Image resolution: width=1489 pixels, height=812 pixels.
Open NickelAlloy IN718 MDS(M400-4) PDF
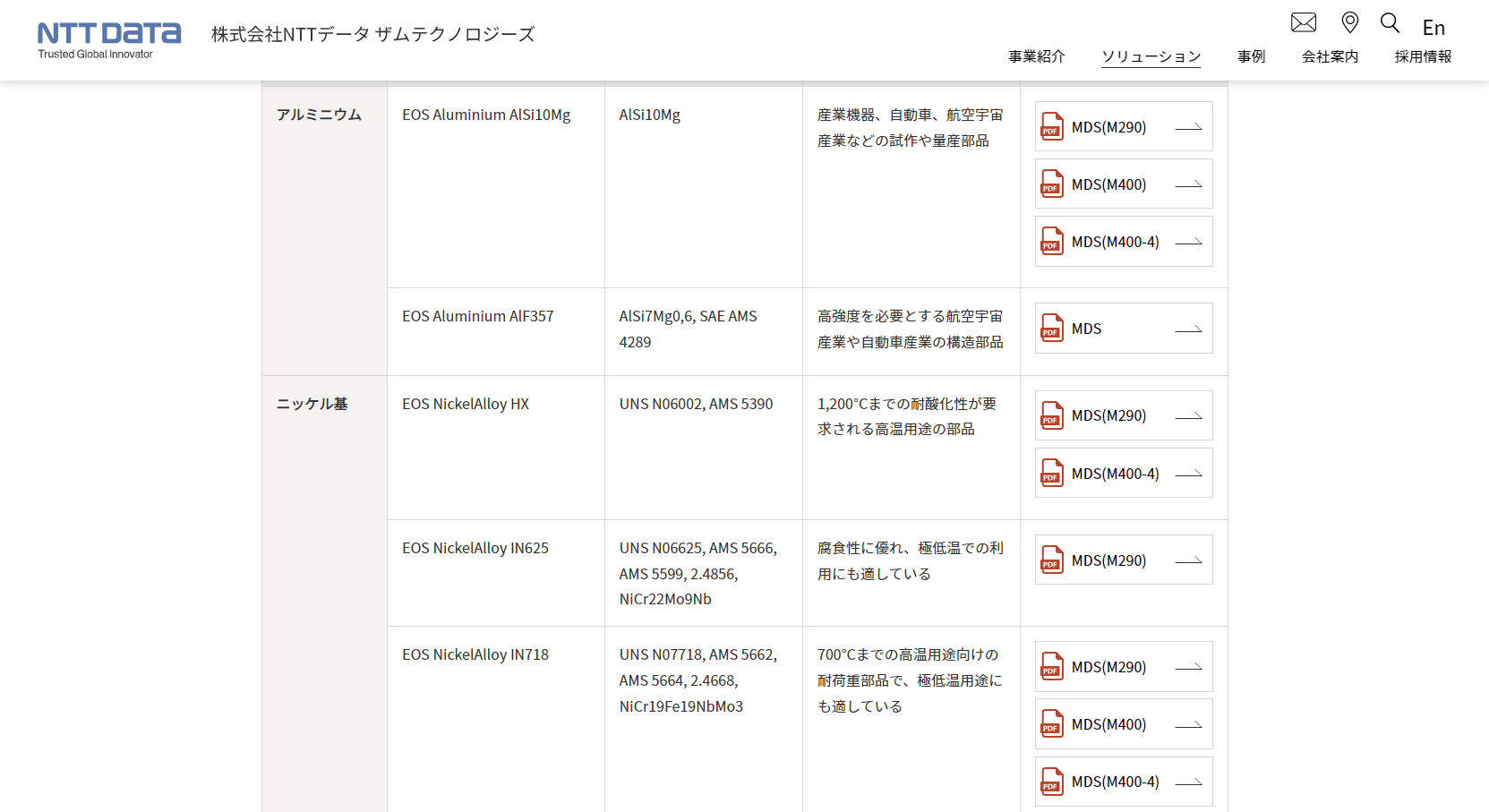pos(1124,782)
